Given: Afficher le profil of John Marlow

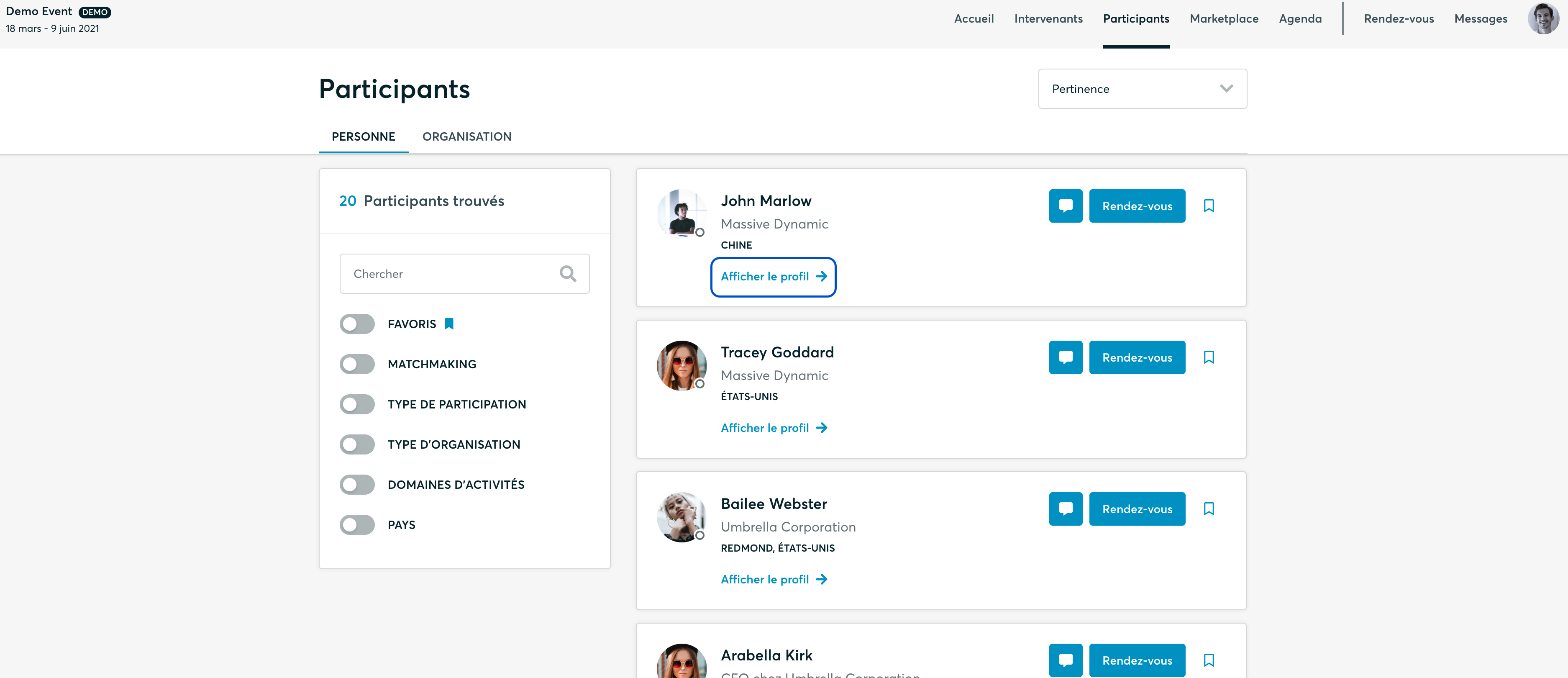Looking at the screenshot, I should [774, 277].
